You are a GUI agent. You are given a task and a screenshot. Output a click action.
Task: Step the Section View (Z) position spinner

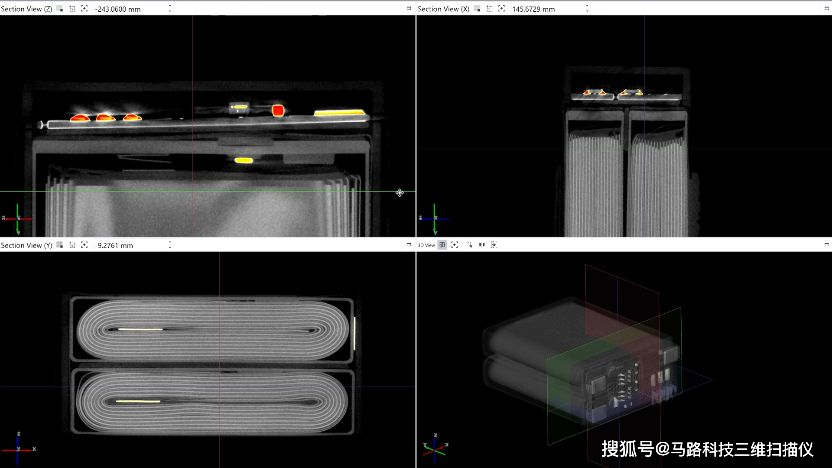pos(170,9)
